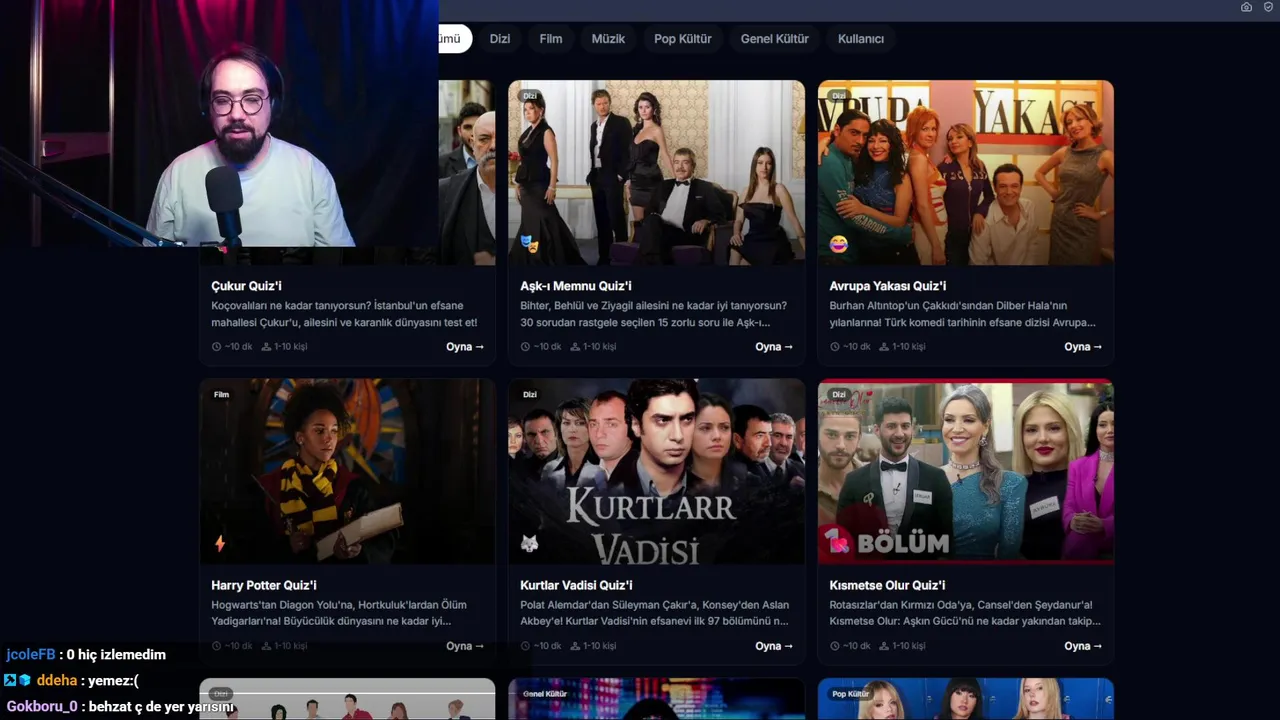Open the Kullanıcı tab
Image resolution: width=1280 pixels, height=720 pixels.
pyautogui.click(x=861, y=39)
